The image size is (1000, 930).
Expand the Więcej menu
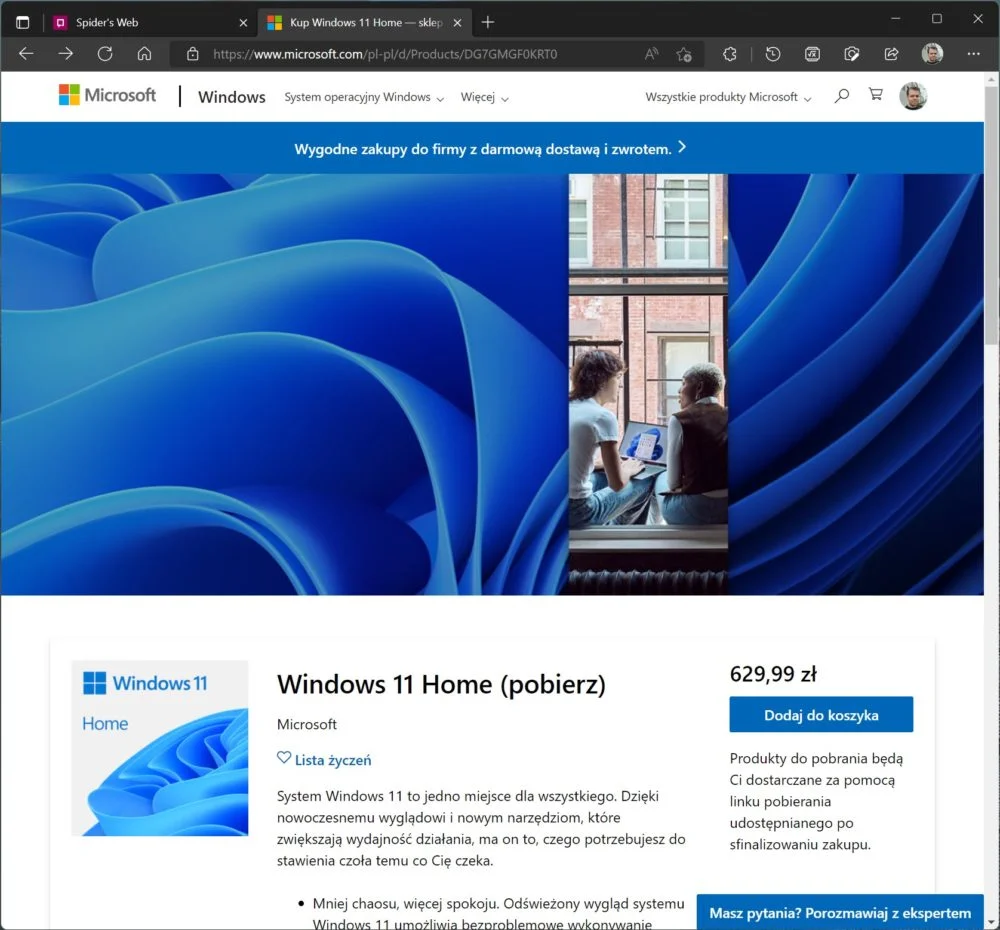click(485, 98)
